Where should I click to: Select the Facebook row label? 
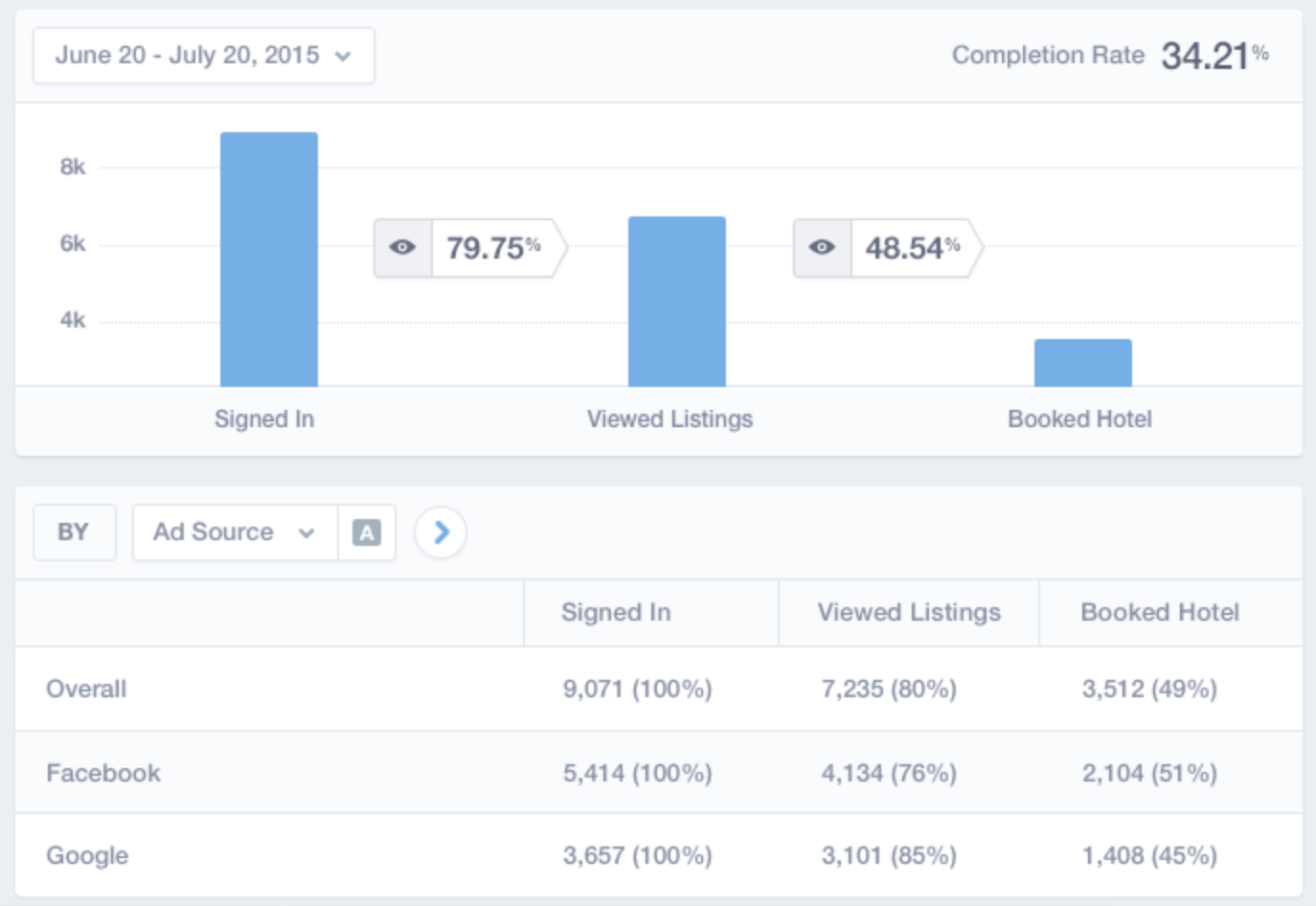[x=103, y=773]
